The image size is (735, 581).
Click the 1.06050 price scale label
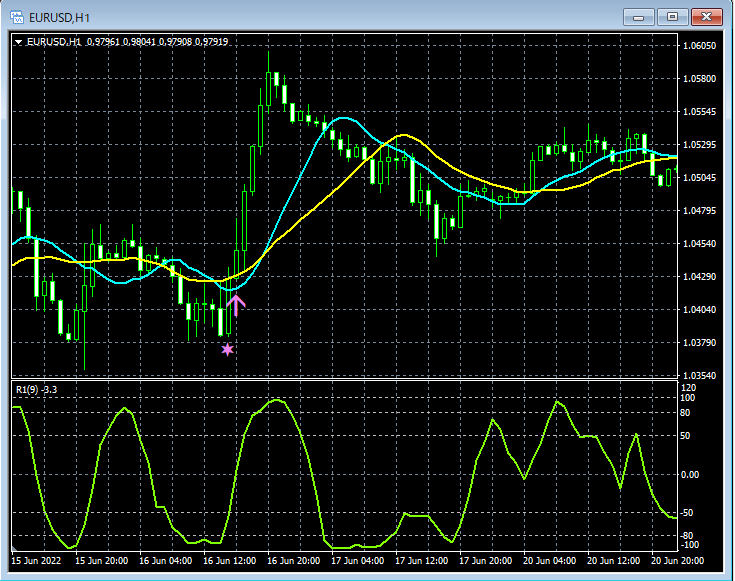(698, 46)
